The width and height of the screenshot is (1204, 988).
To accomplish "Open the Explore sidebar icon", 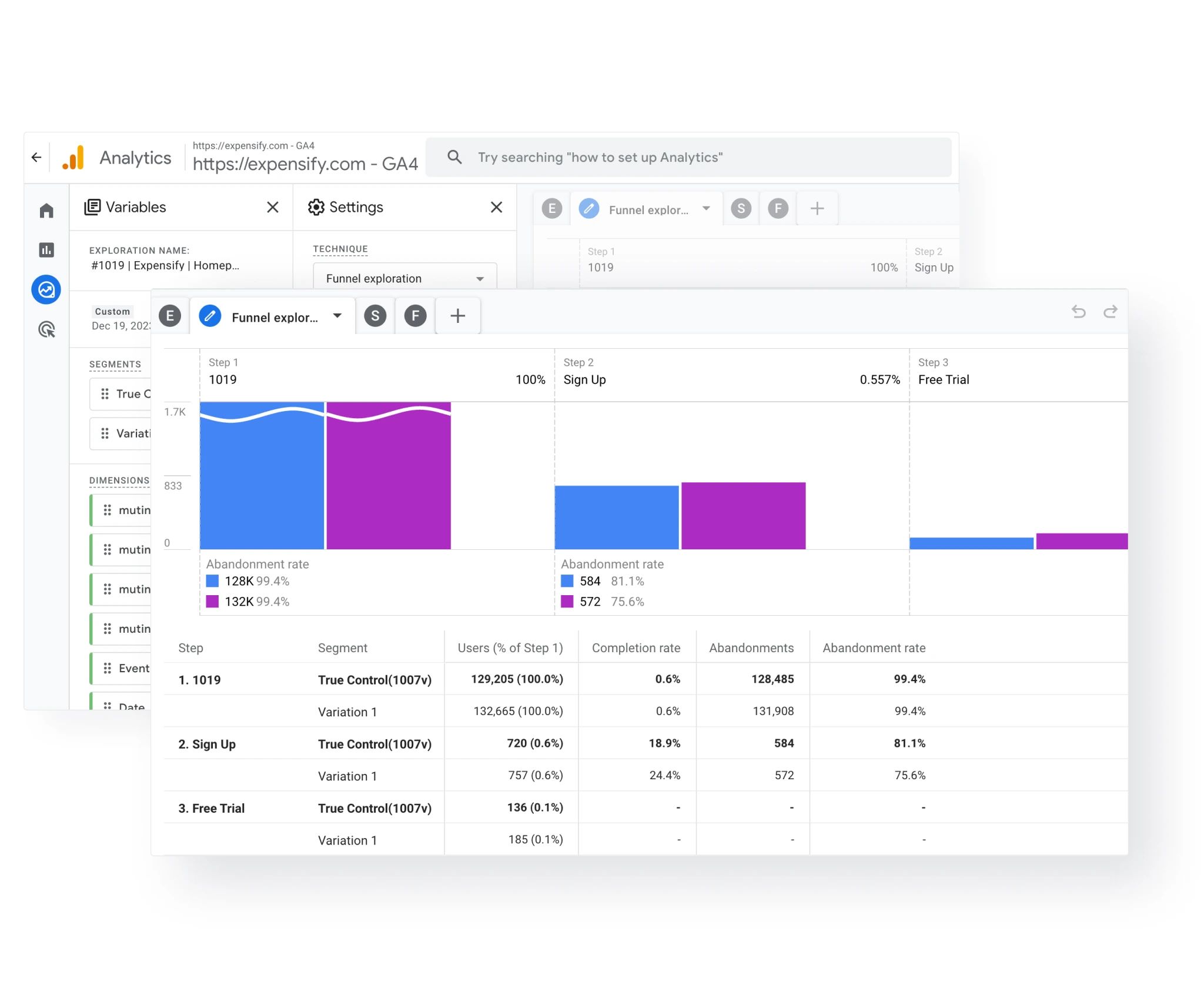I will 46,289.
